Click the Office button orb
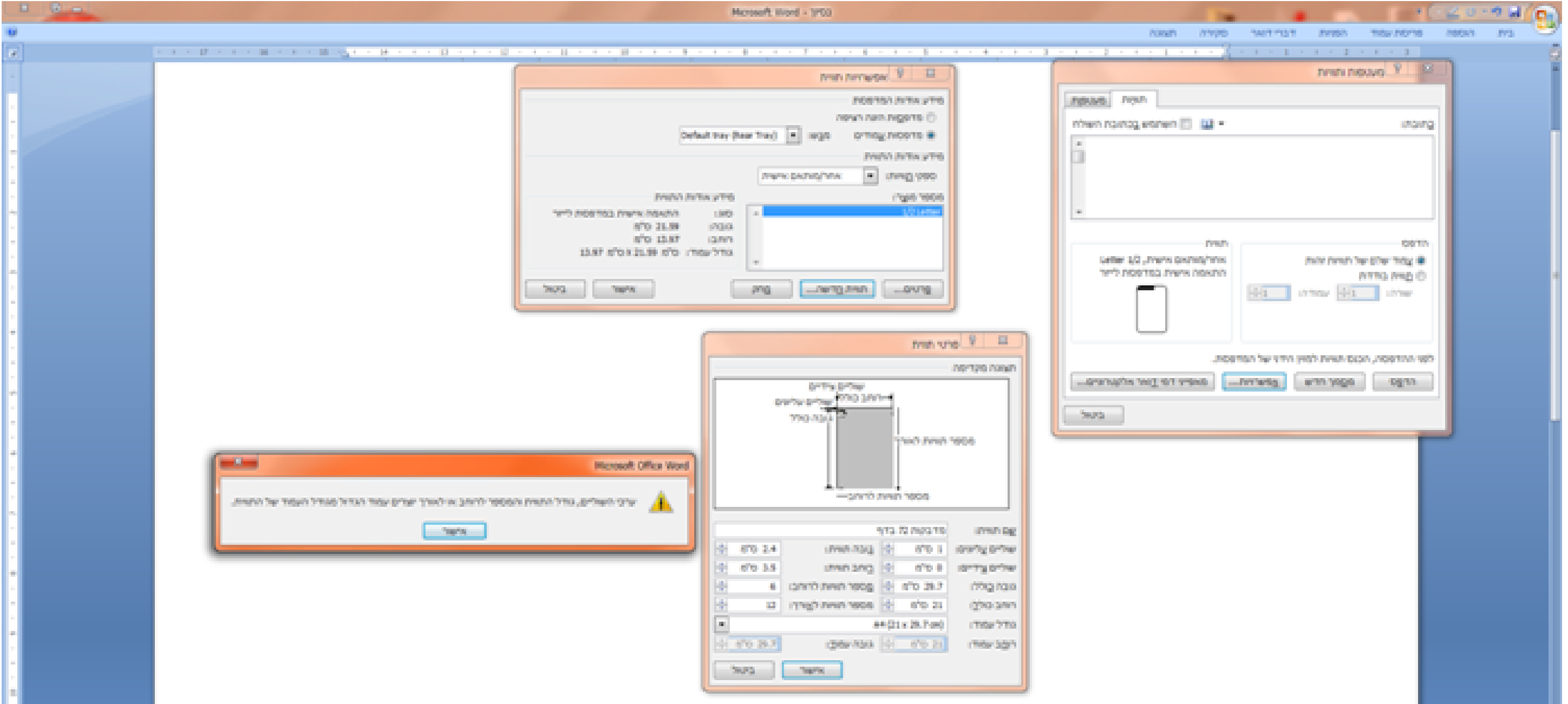Screen dimensions: 1568x704 pyautogui.click(x=1545, y=18)
